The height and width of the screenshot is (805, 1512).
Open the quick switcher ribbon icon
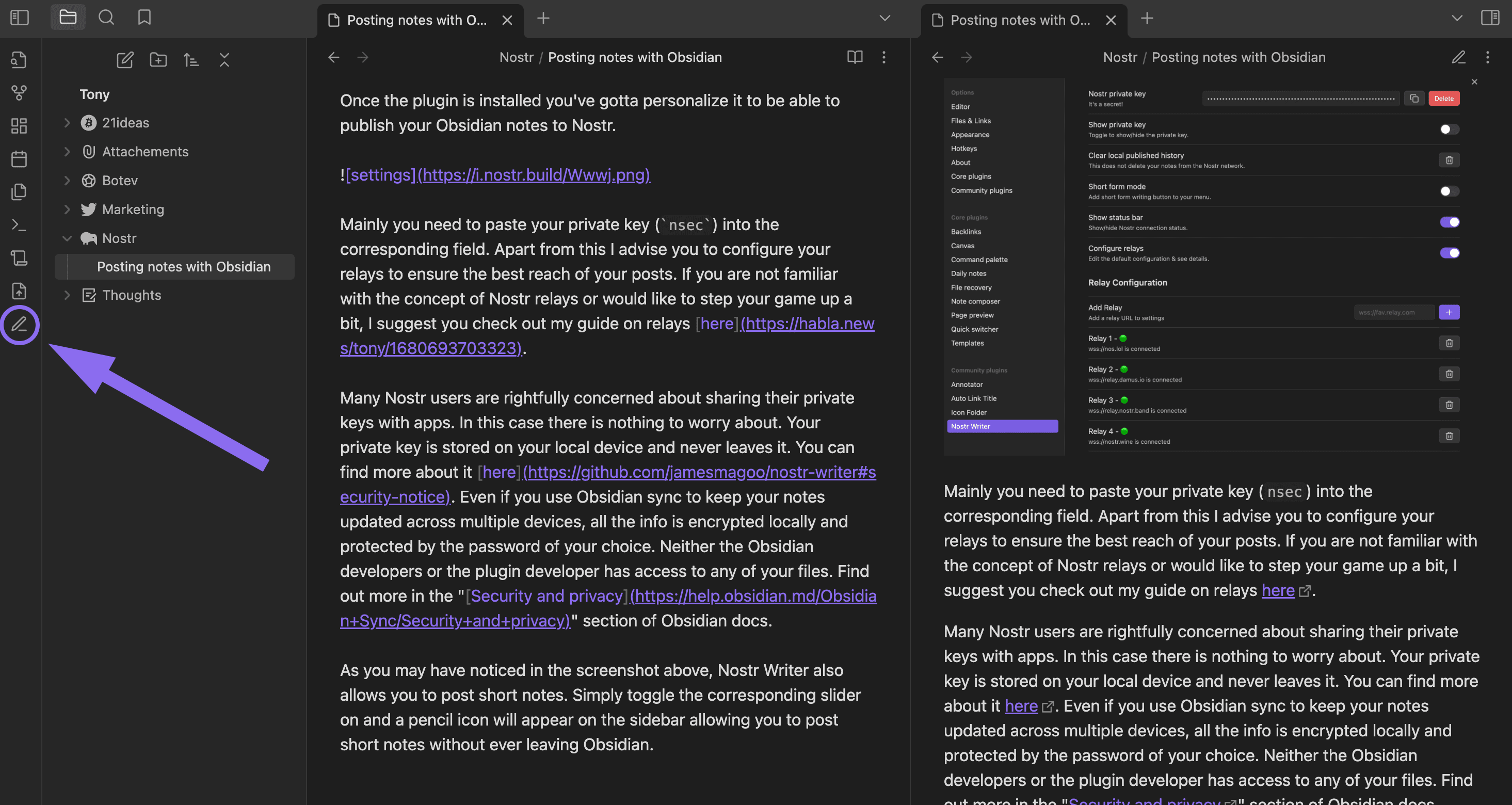pos(20,59)
